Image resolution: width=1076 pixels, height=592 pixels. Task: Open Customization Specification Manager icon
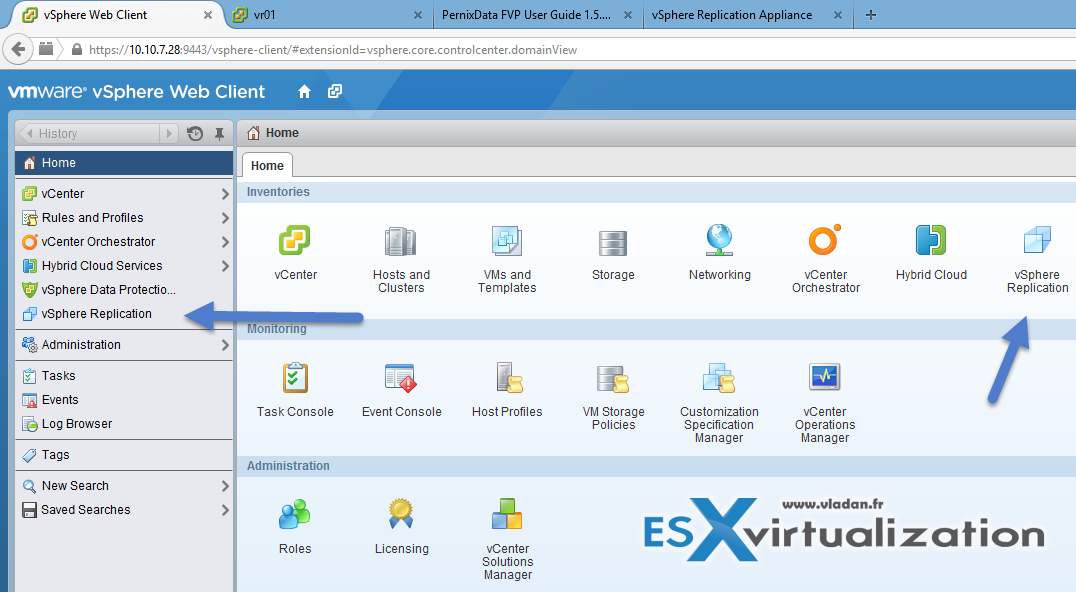(719, 378)
